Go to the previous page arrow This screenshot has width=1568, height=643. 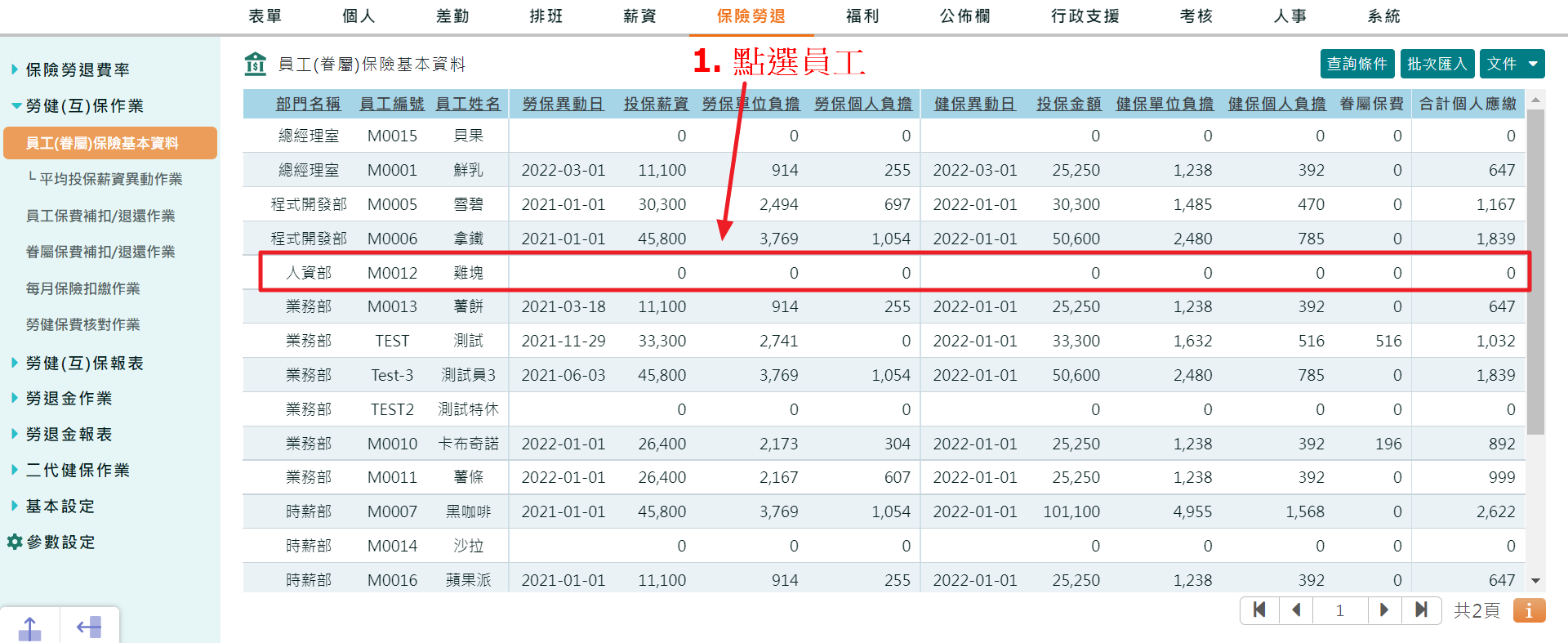click(1296, 610)
